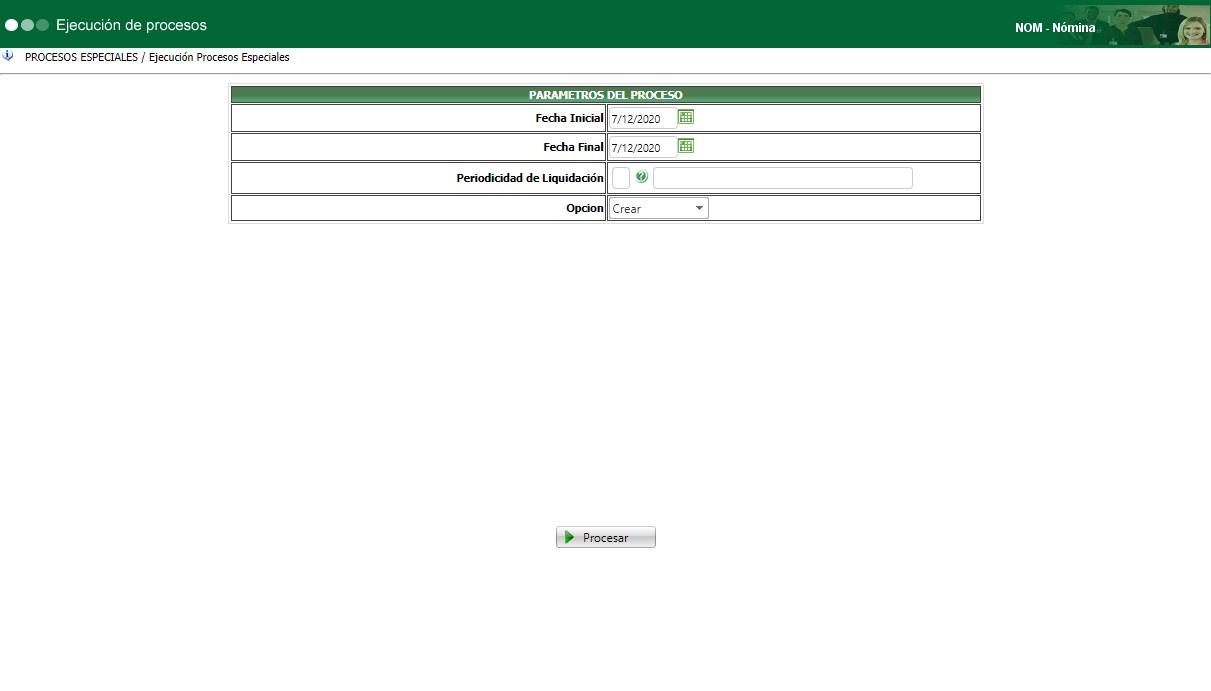Screen dimensions: 1211x691
Task: Click the small Periodicidad code input box
Action: 621,178
